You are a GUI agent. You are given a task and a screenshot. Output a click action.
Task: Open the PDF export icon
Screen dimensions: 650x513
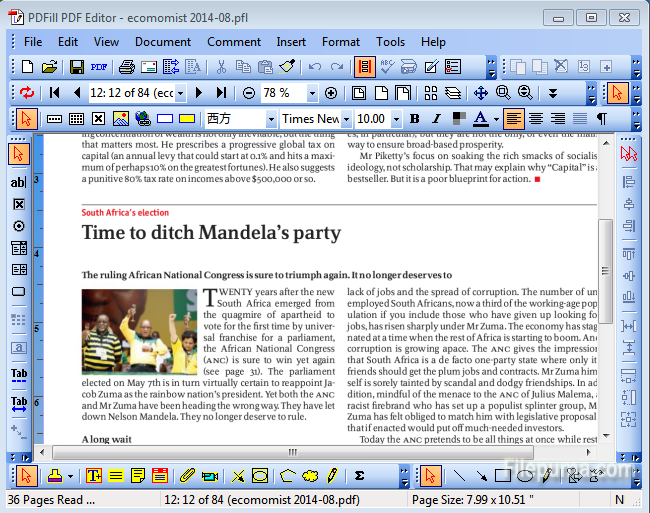coord(99,67)
